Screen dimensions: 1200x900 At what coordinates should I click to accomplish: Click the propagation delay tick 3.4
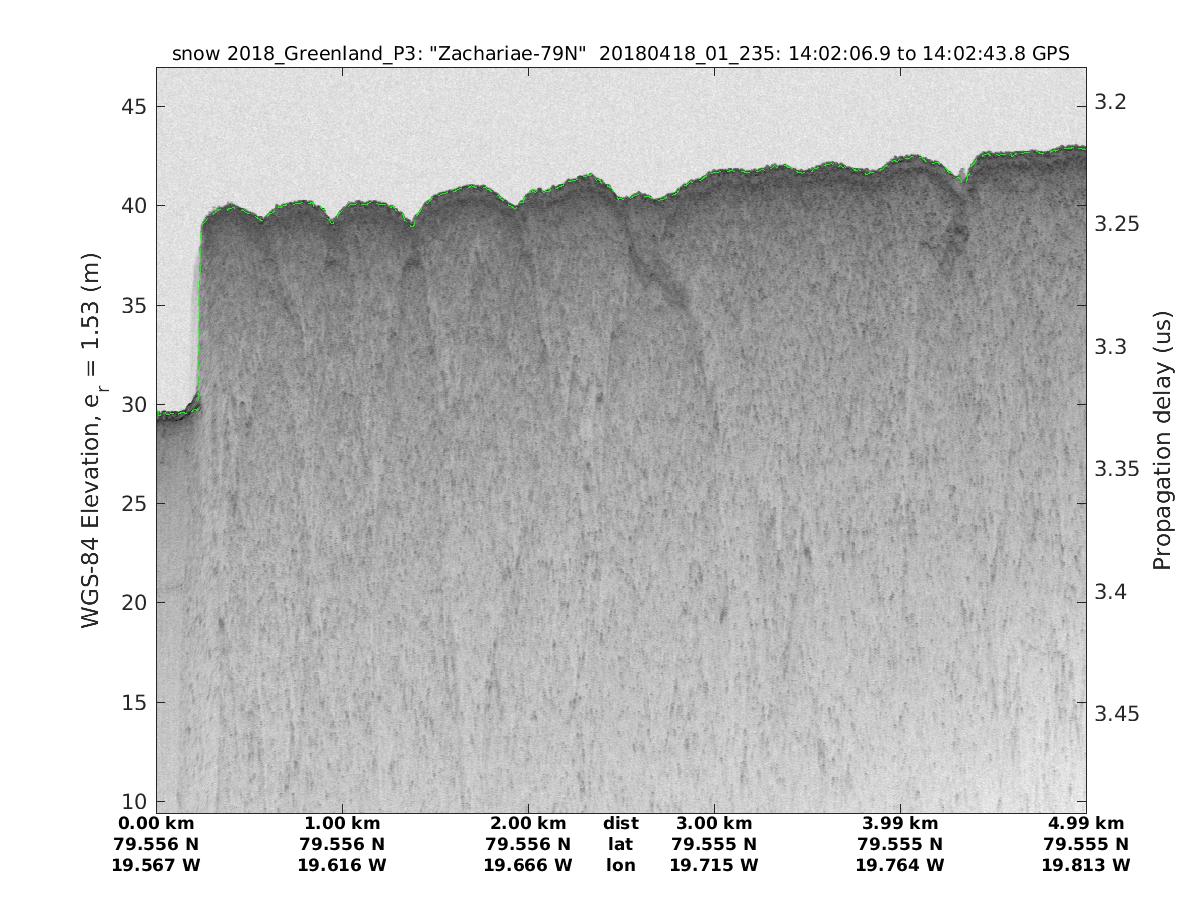[x=1111, y=591]
